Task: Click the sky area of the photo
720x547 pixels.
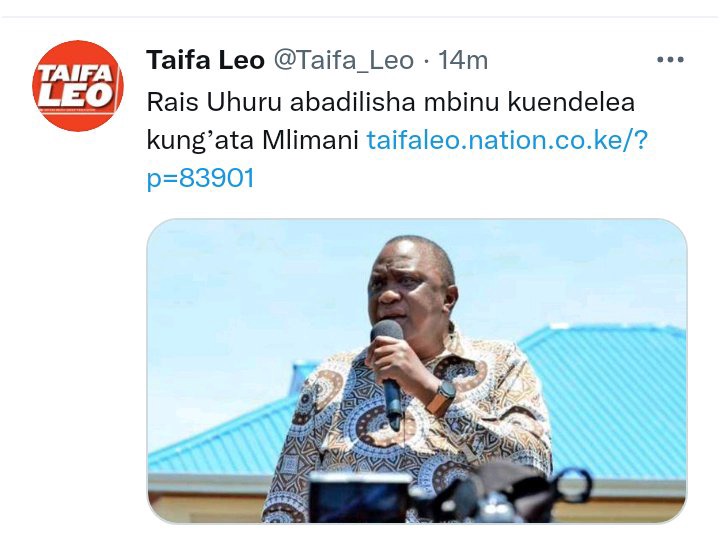Action: [x=257, y=294]
